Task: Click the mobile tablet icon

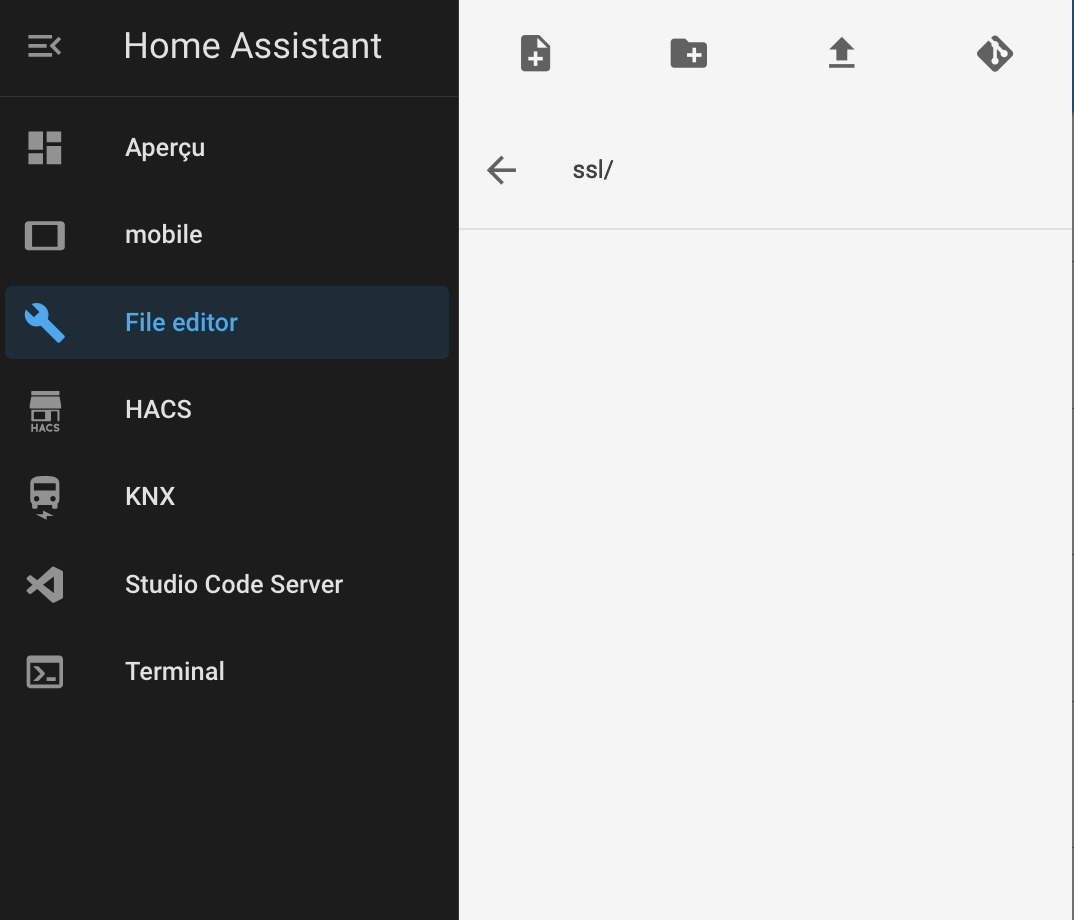Action: (x=45, y=235)
